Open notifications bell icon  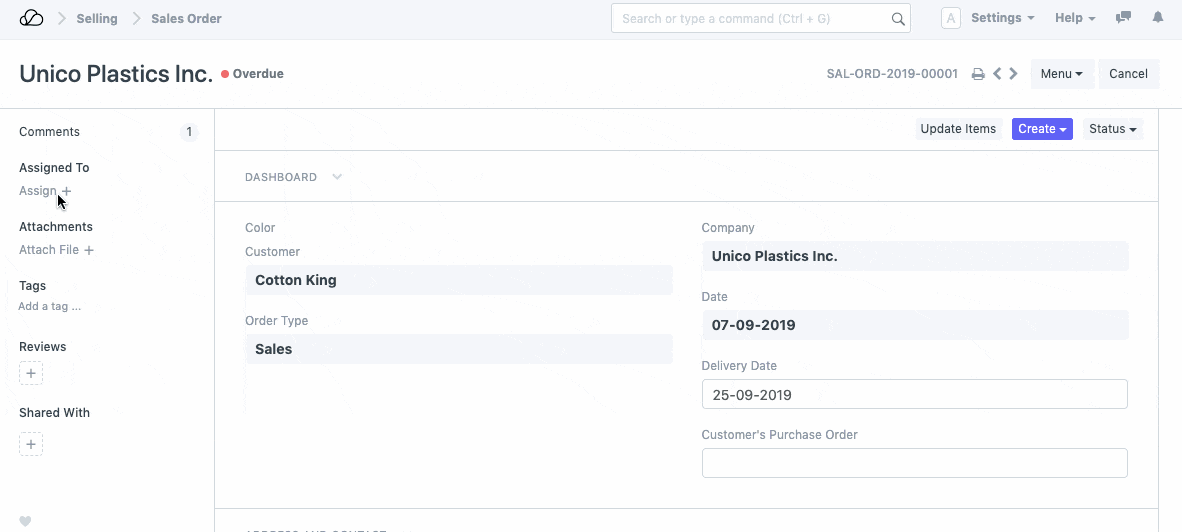[x=1158, y=18]
